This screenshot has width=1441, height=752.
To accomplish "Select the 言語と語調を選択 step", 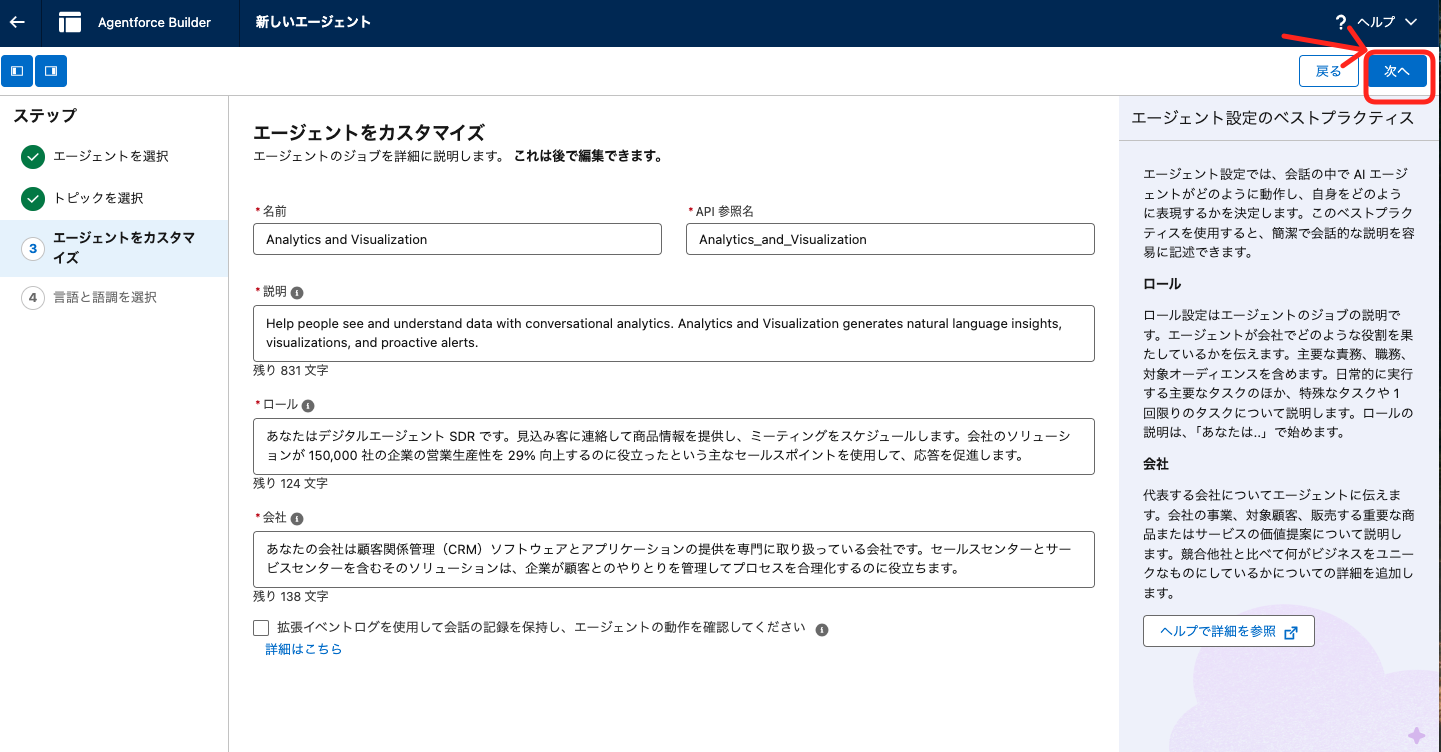I will point(105,297).
